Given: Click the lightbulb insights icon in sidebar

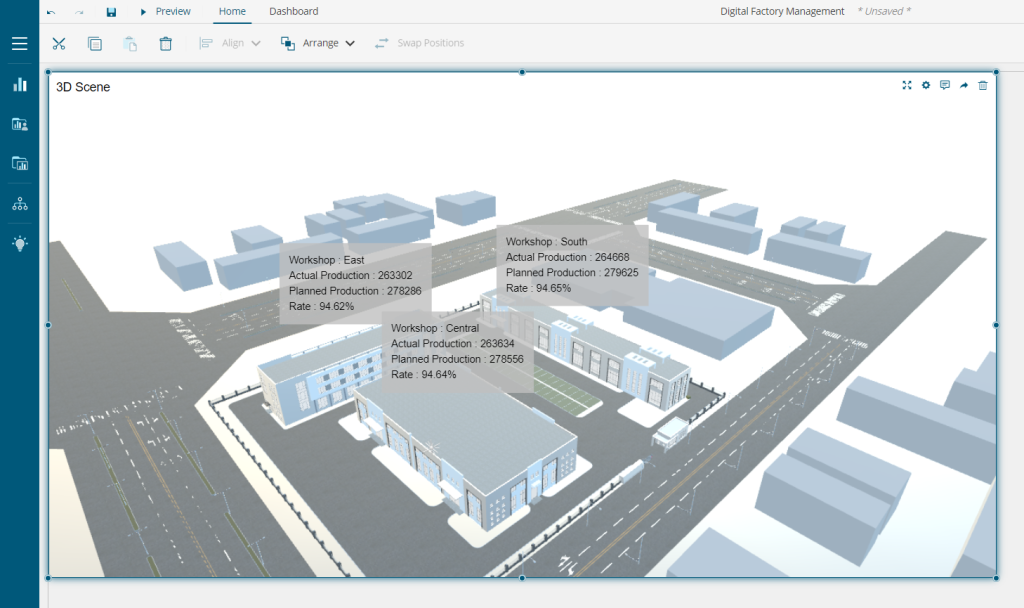Looking at the screenshot, I should pos(19,243).
